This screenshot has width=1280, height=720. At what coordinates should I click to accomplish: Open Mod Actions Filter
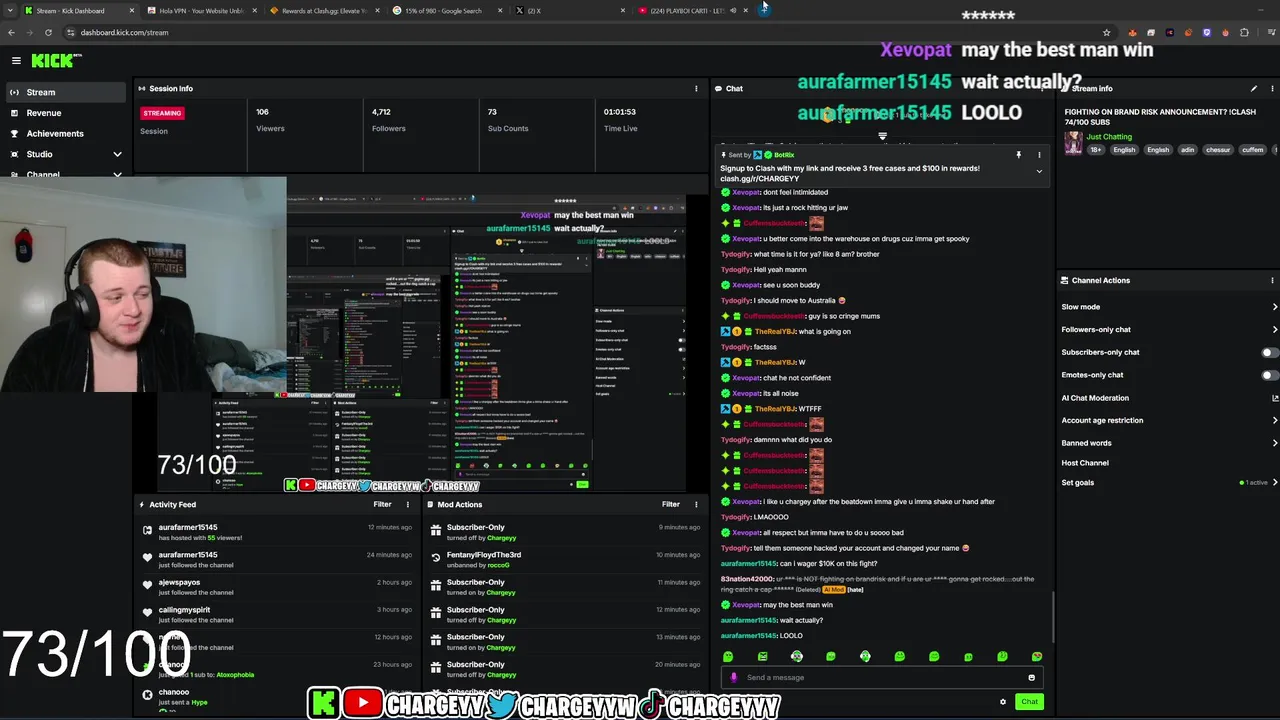(671, 505)
